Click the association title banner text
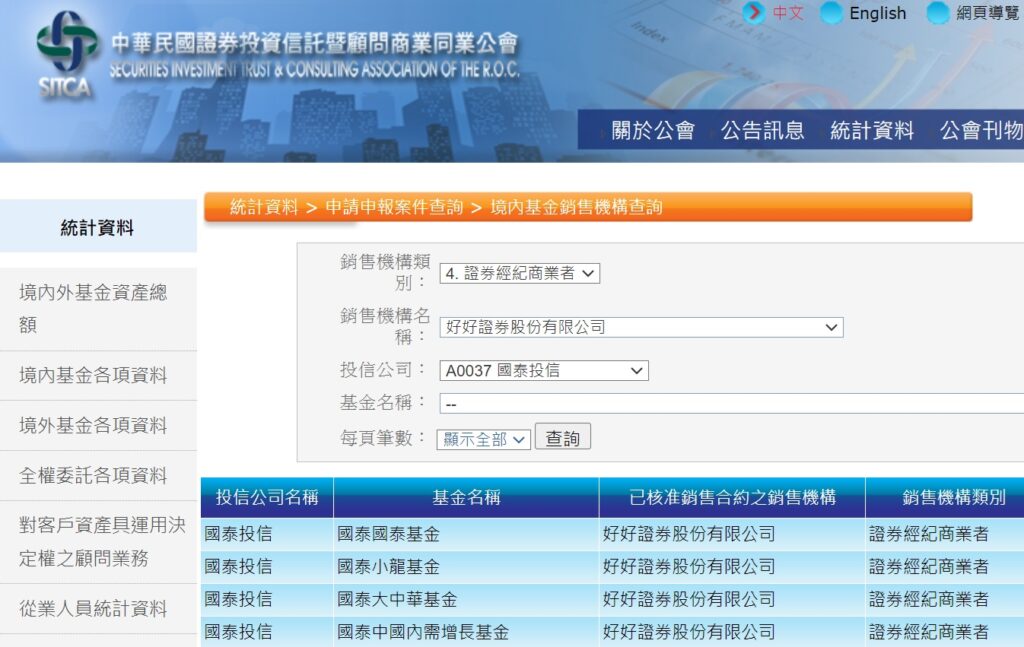1024x647 pixels. pyautogui.click(x=315, y=55)
